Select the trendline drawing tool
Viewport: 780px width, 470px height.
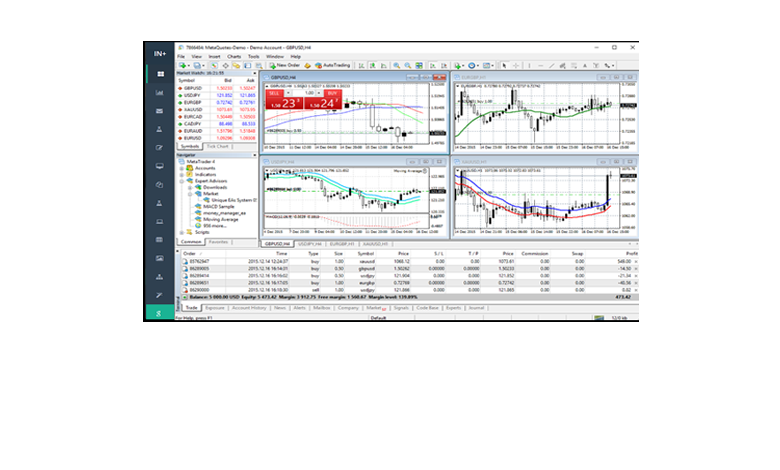pyautogui.click(x=552, y=65)
